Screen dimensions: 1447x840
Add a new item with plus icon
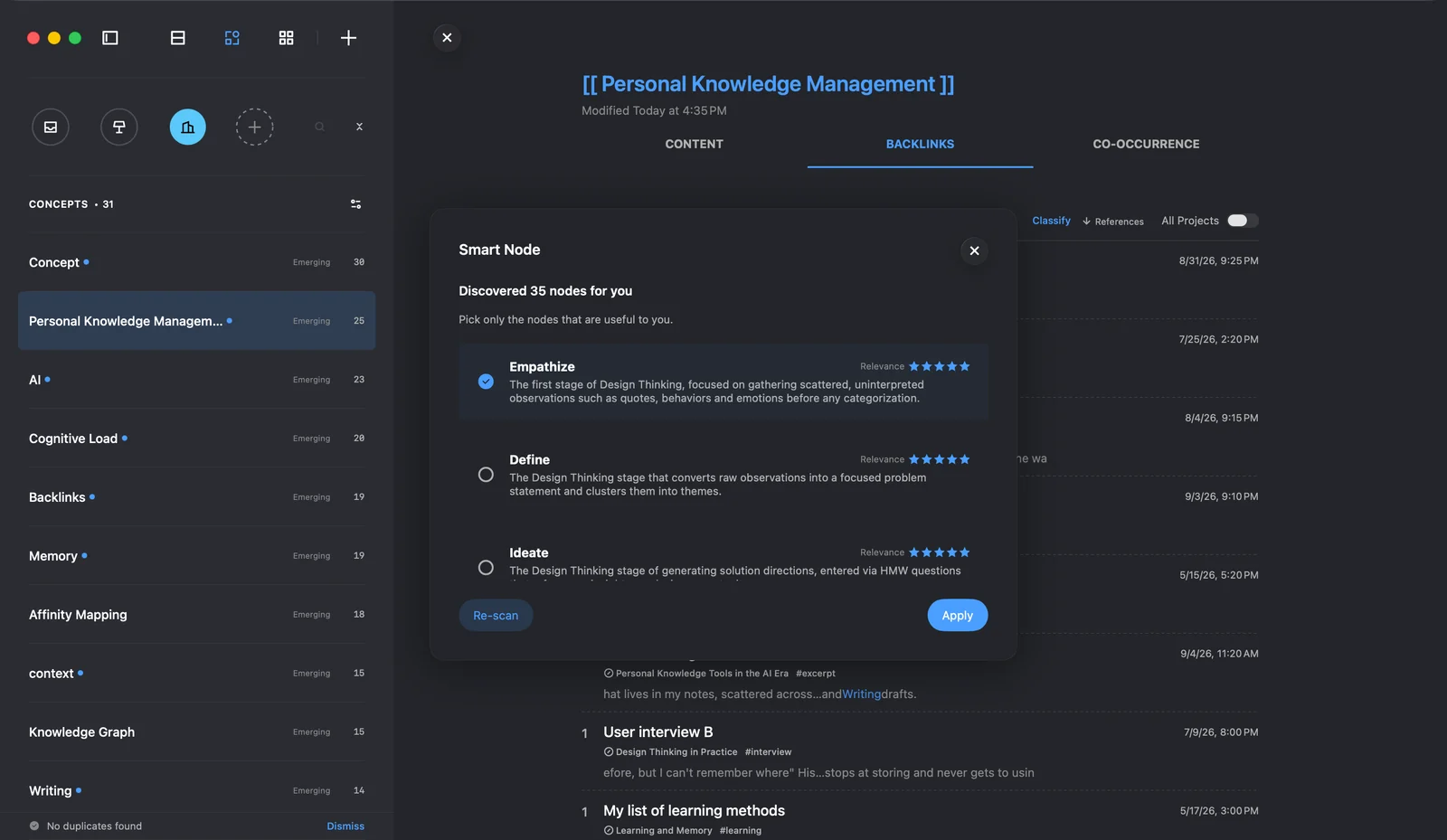pyautogui.click(x=348, y=38)
